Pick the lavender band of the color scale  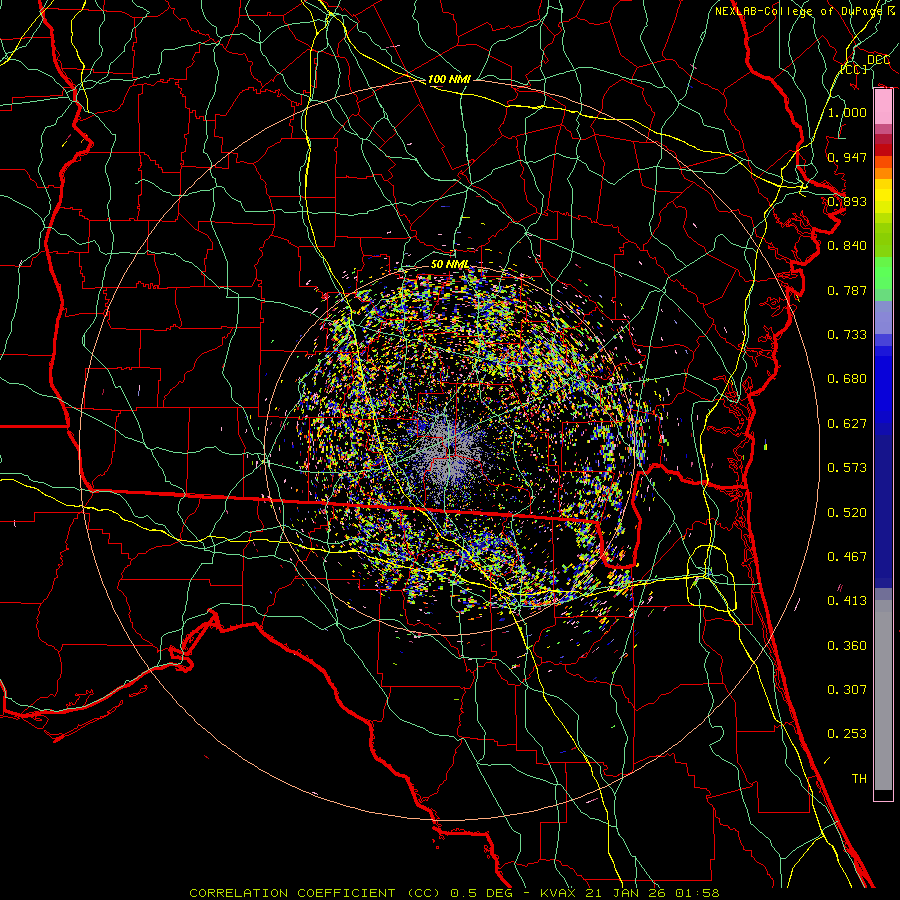883,318
